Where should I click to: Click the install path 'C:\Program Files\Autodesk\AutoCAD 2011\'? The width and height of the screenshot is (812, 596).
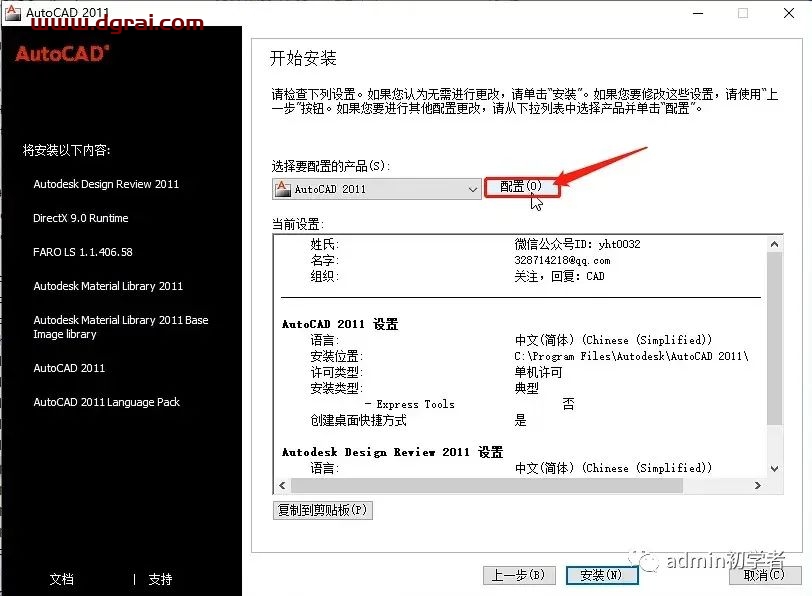coord(631,356)
